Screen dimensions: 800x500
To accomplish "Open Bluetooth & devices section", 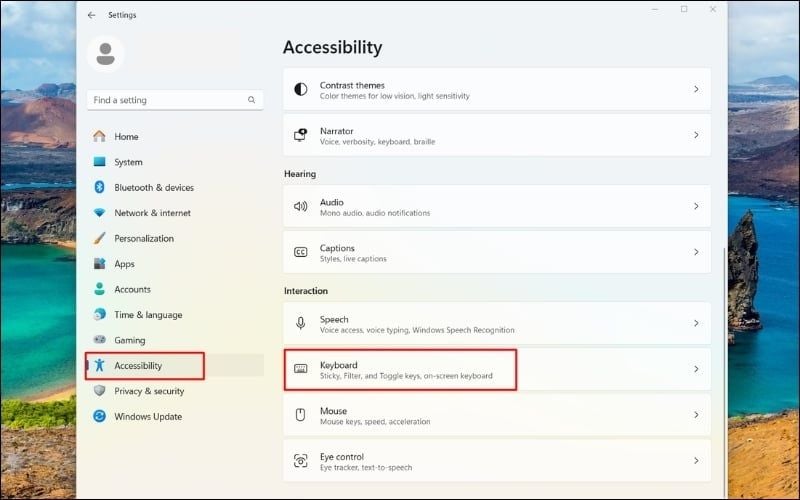I will click(154, 188).
